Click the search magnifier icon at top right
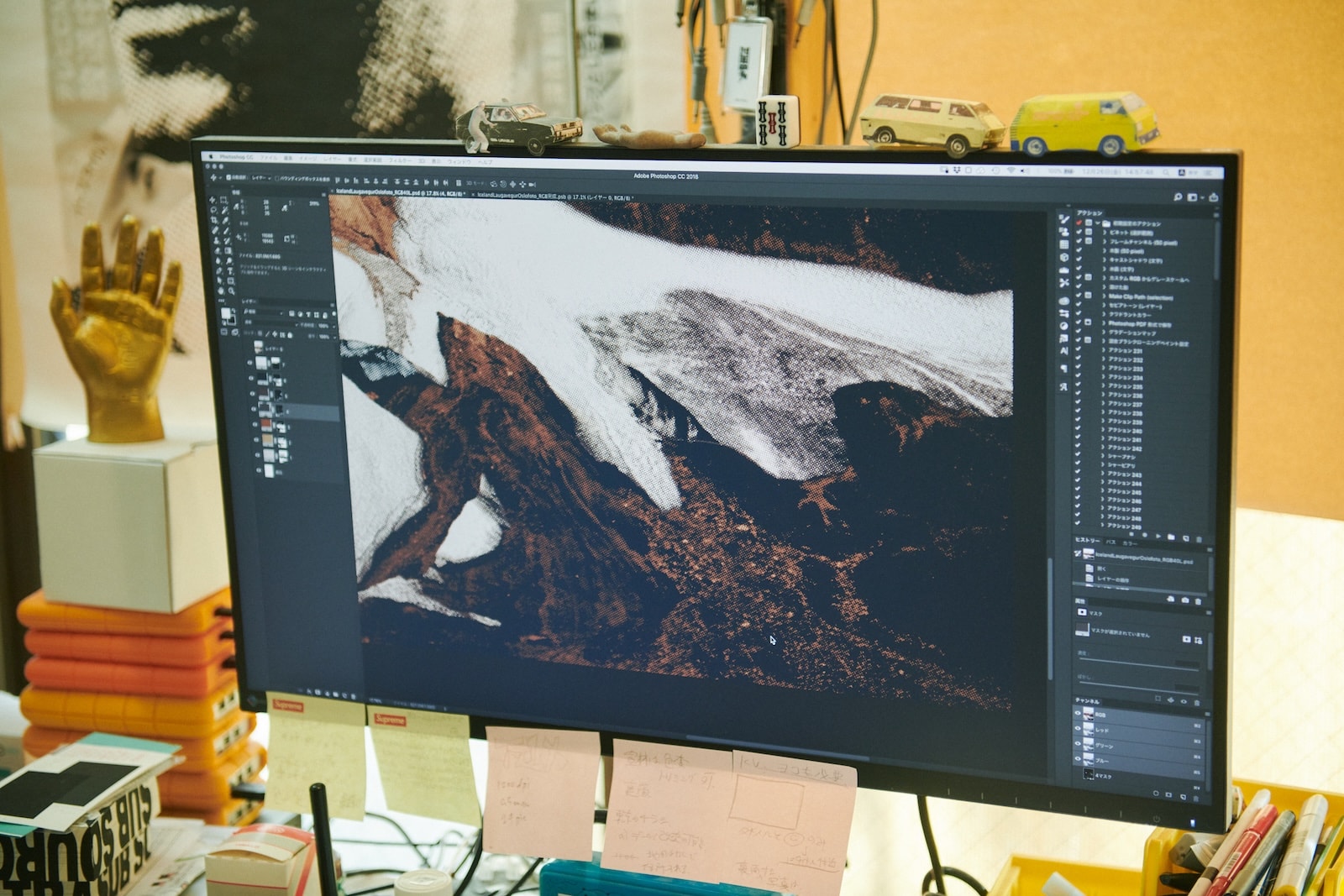Viewport: 1344px width, 896px height. [1178, 196]
